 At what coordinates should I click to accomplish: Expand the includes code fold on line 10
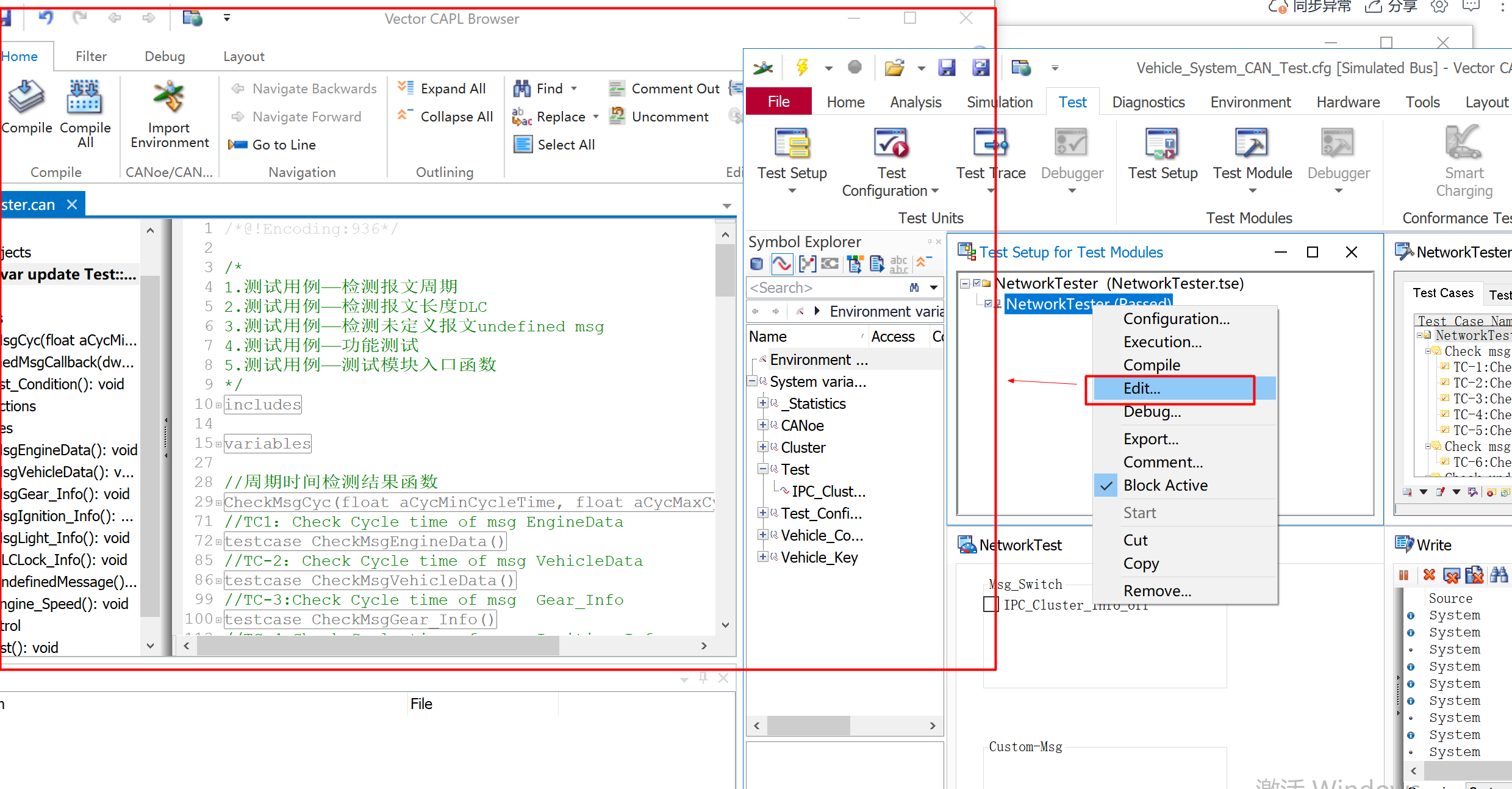(x=218, y=405)
